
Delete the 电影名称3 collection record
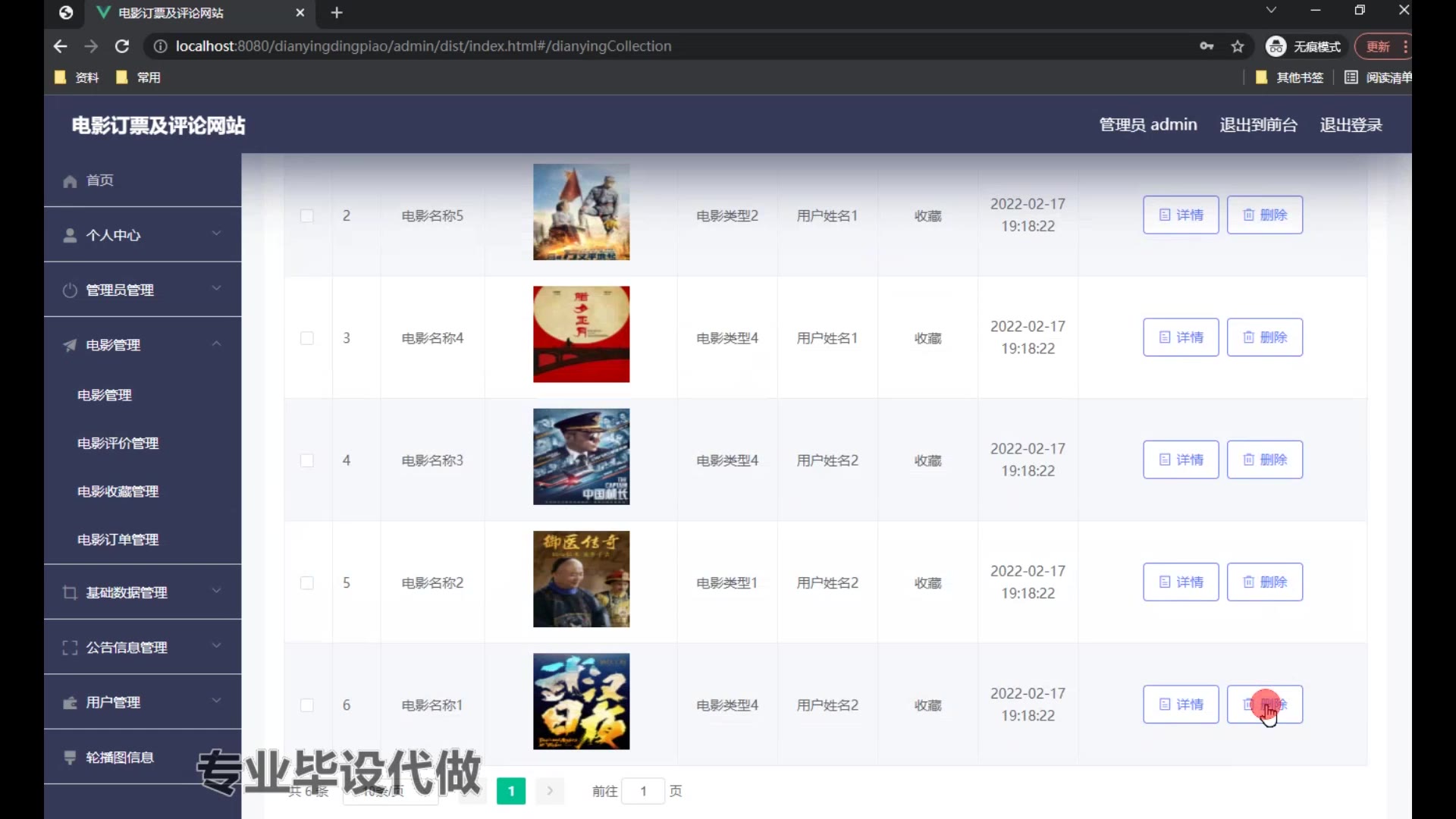click(1265, 460)
